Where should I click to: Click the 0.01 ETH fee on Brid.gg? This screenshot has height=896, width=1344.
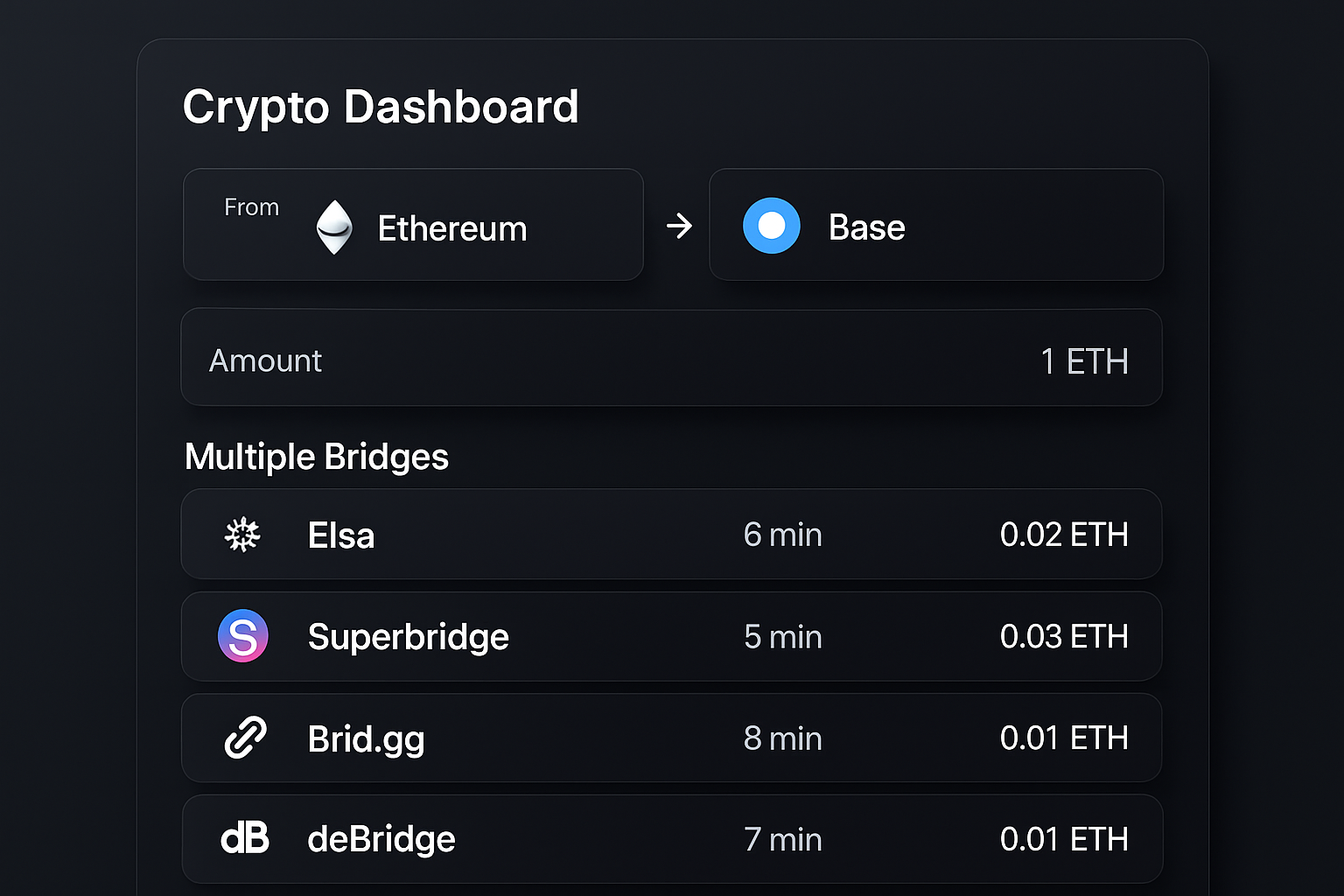pos(1063,738)
